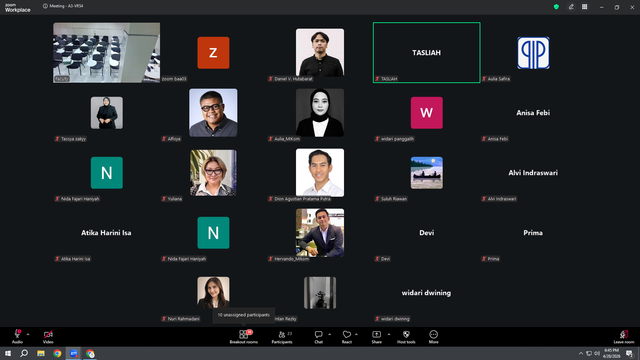Click the pen icon in title bar

pyautogui.click(x=571, y=7)
